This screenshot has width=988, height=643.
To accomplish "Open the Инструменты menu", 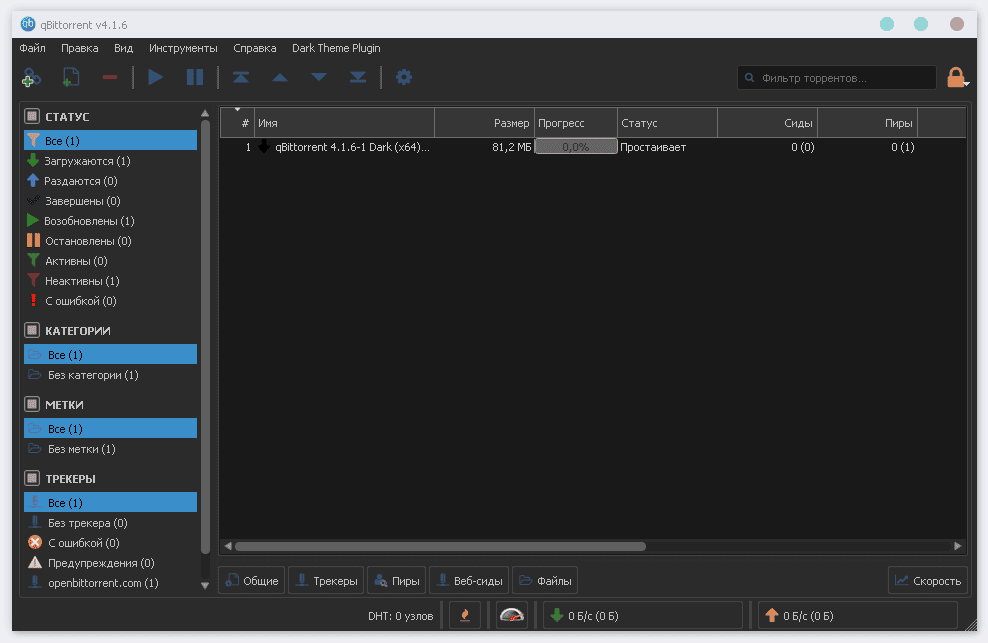I will [183, 48].
